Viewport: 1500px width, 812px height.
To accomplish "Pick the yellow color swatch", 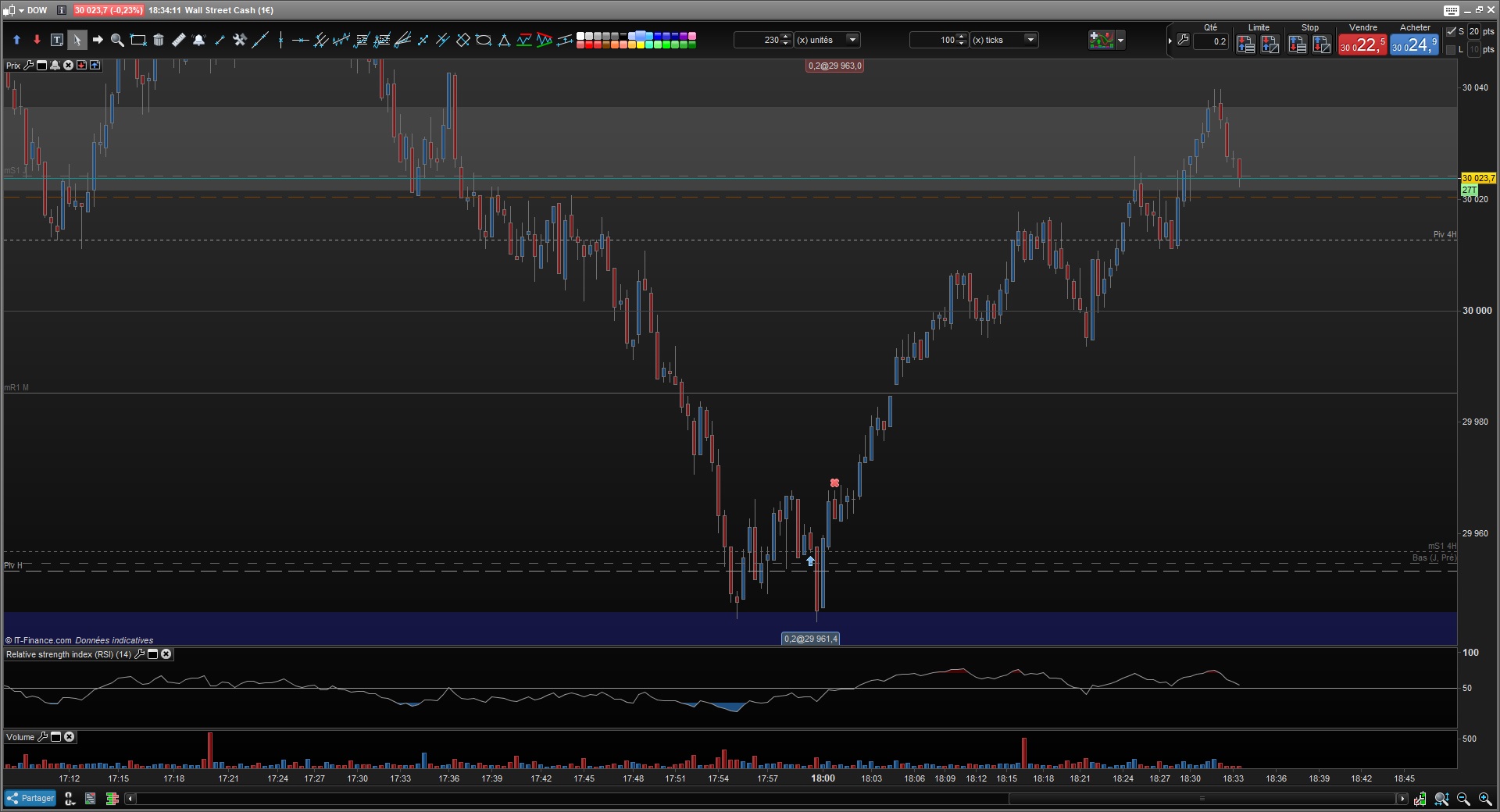I will [641, 45].
